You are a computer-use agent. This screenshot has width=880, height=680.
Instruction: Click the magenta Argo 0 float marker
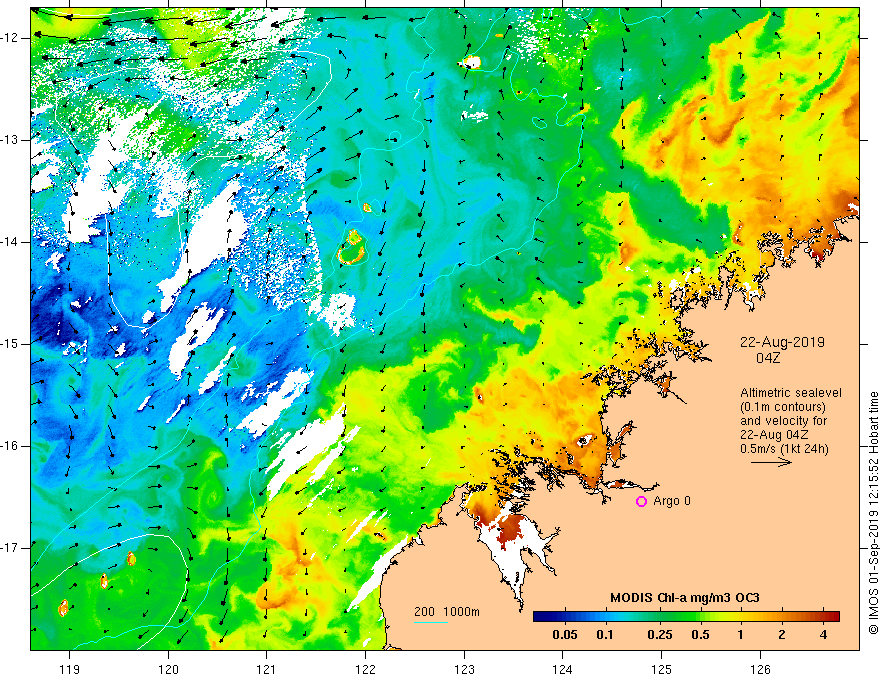click(641, 501)
